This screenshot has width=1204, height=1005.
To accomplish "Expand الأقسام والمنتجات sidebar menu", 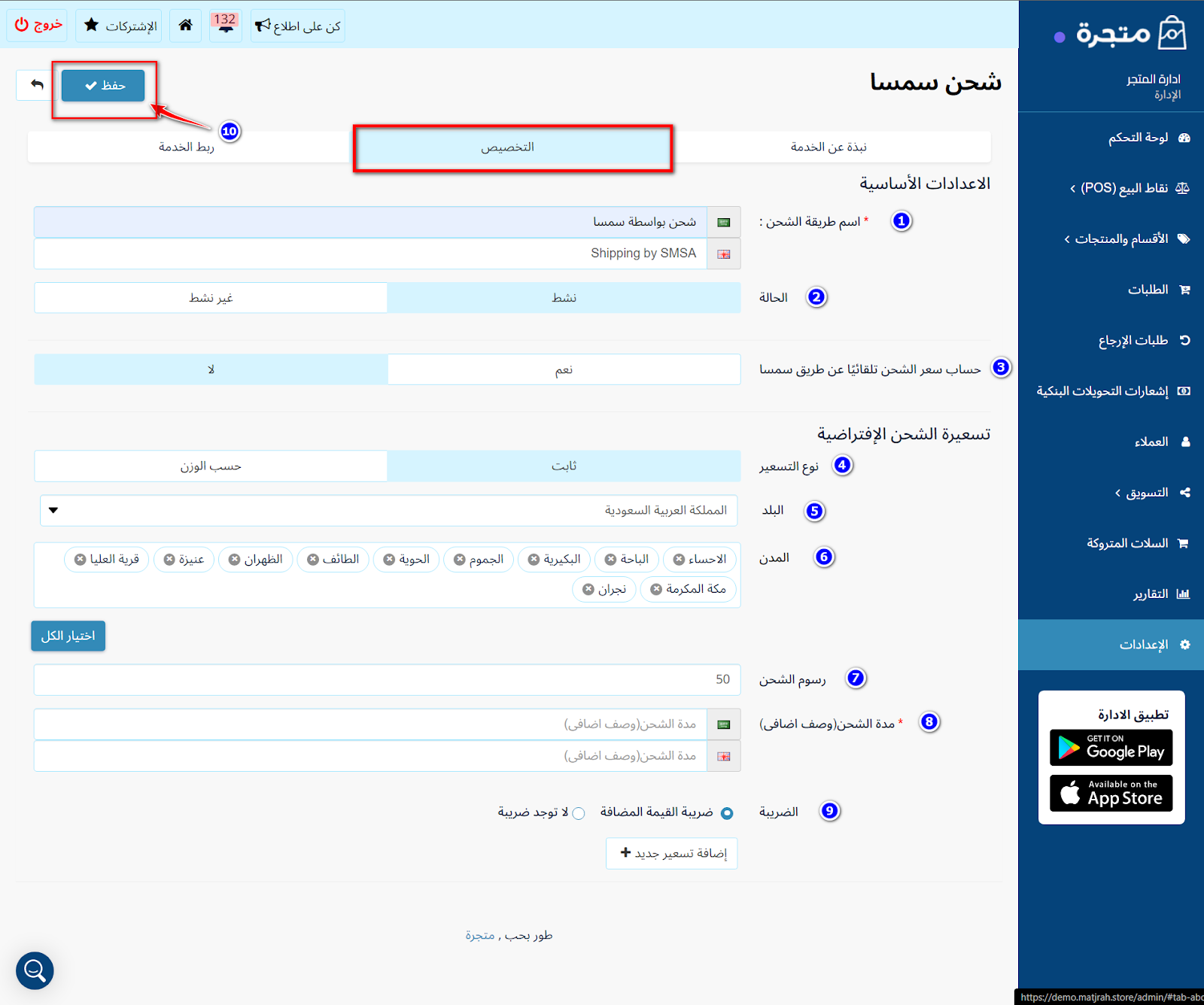I will [x=1126, y=239].
